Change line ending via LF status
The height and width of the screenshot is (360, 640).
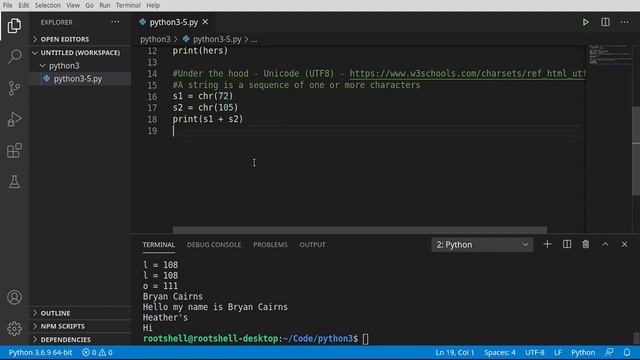(558, 353)
